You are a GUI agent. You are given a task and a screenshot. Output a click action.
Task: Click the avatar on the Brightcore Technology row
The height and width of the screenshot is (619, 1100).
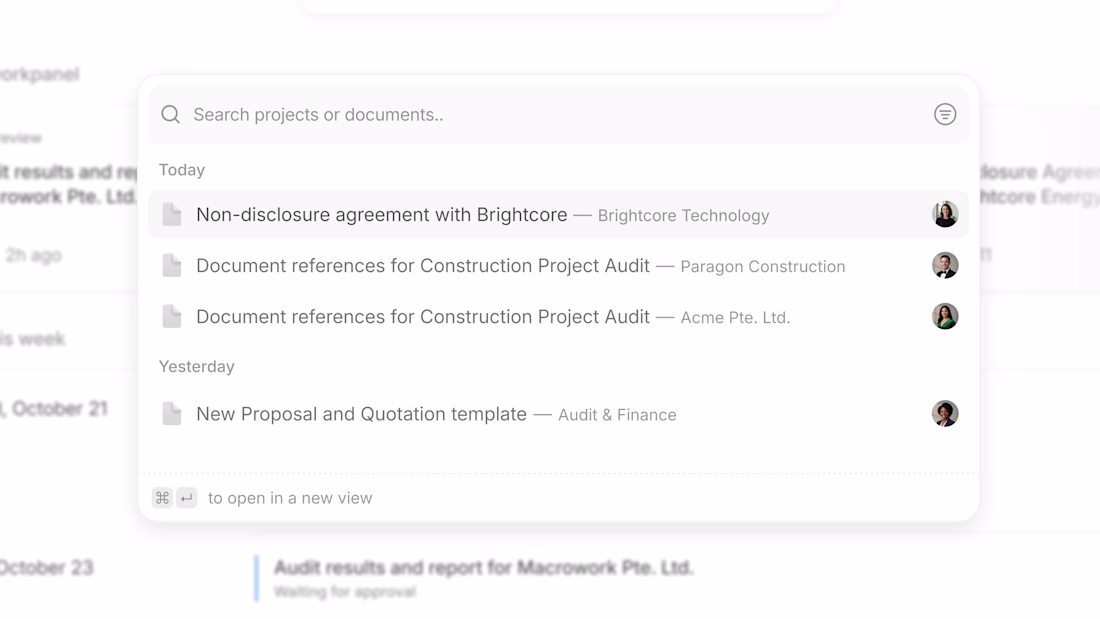click(945, 214)
